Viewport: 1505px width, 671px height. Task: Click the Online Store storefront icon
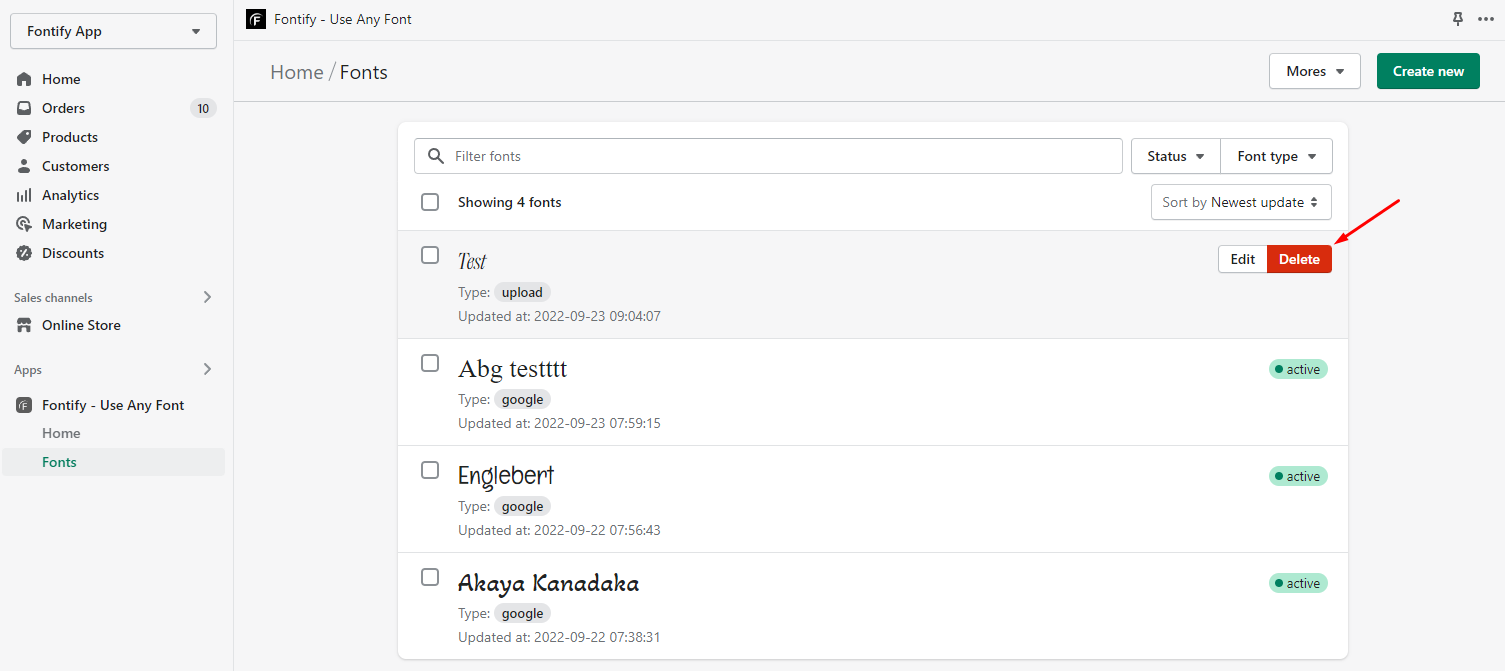click(24, 325)
